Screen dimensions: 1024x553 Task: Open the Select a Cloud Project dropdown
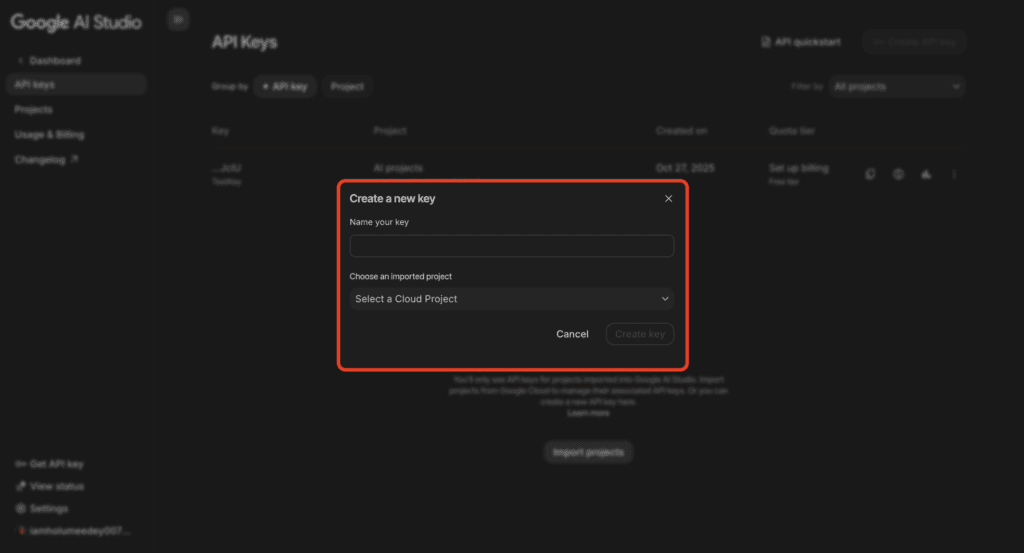tap(511, 299)
